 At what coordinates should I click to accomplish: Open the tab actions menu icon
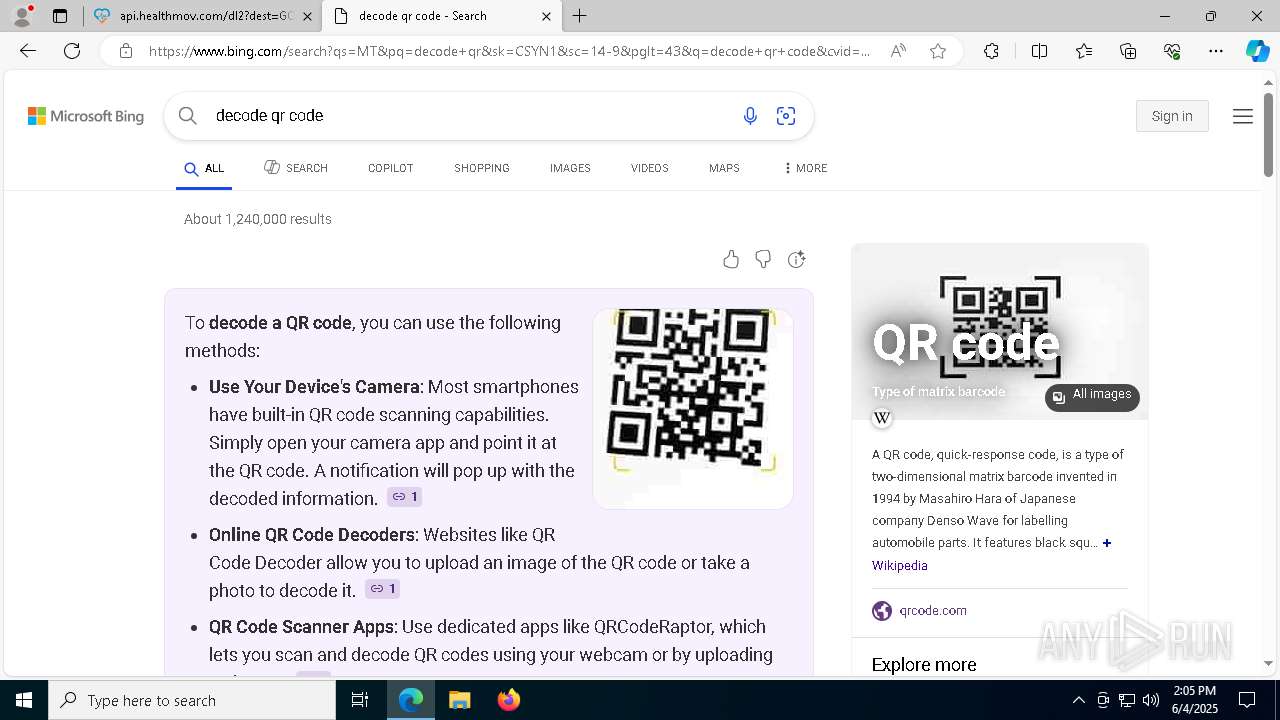coord(60,16)
